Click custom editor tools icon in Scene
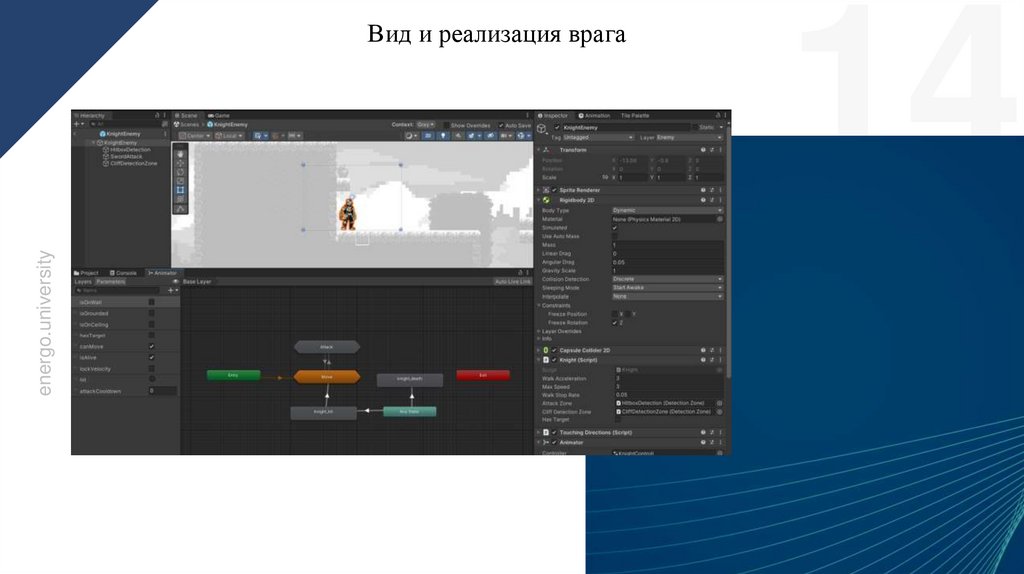The width and height of the screenshot is (1024, 574). tap(180, 209)
